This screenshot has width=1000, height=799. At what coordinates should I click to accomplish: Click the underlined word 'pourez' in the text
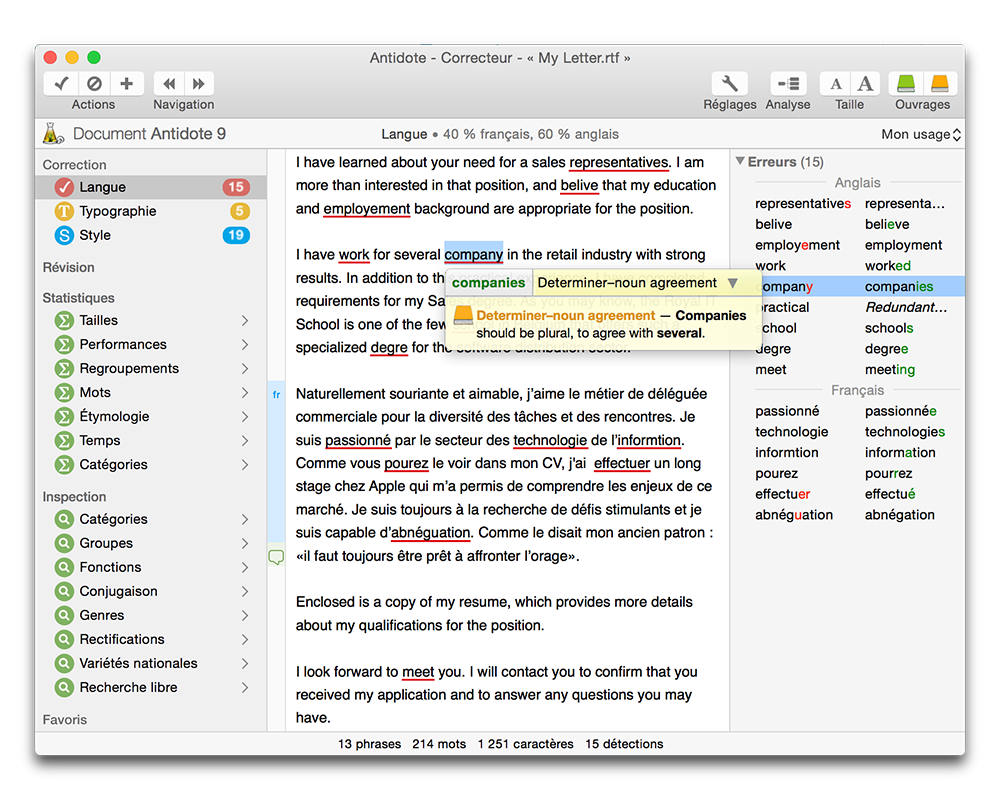pyautogui.click(x=406, y=464)
